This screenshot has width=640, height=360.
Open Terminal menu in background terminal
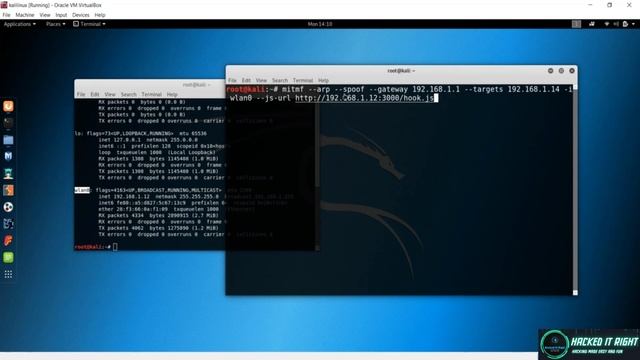tap(151, 94)
